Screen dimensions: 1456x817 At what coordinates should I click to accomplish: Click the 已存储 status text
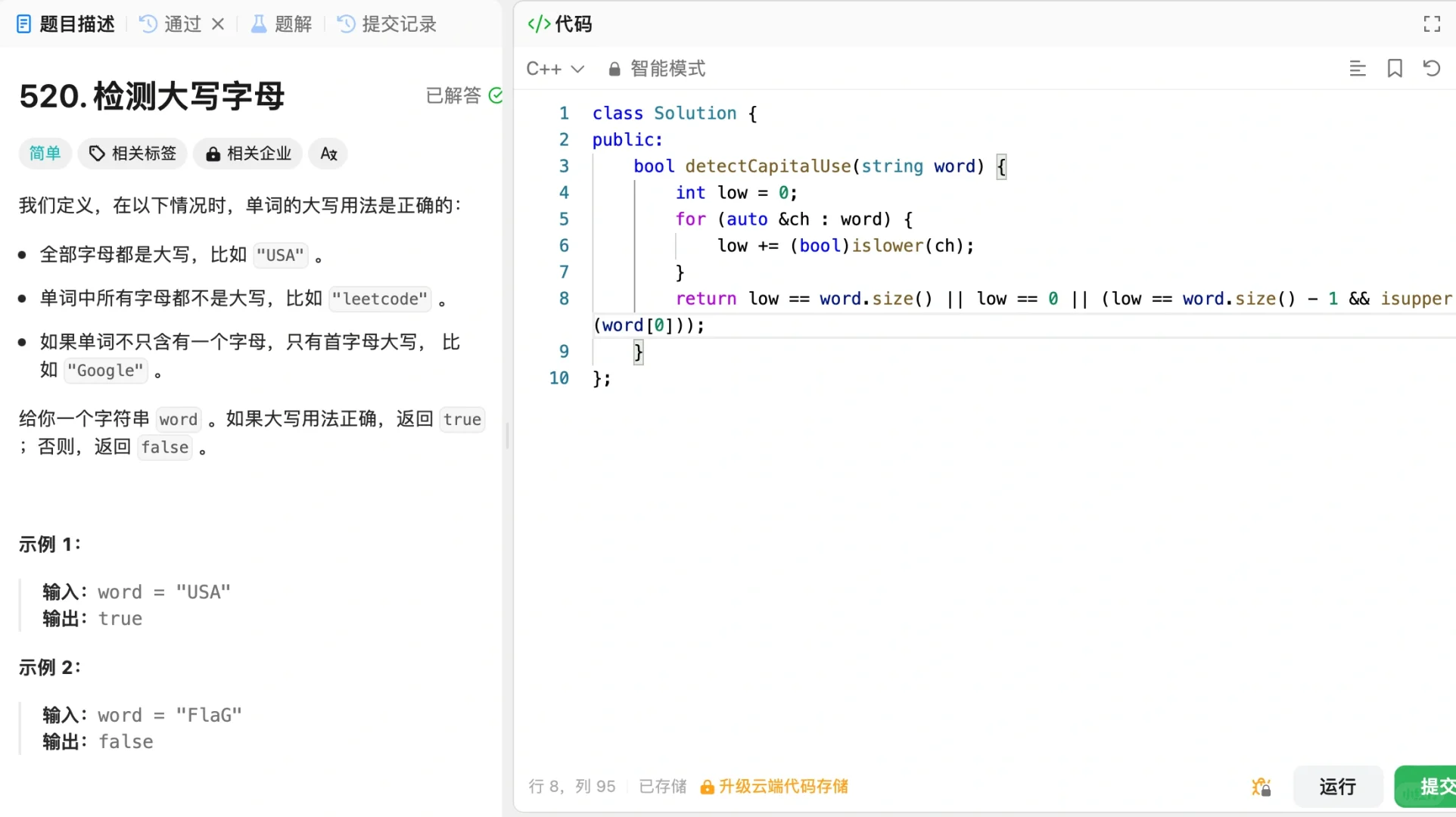[x=663, y=787]
